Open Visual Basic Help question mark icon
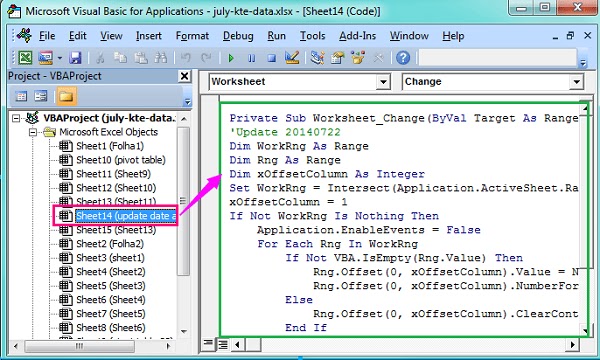 (x=403, y=58)
